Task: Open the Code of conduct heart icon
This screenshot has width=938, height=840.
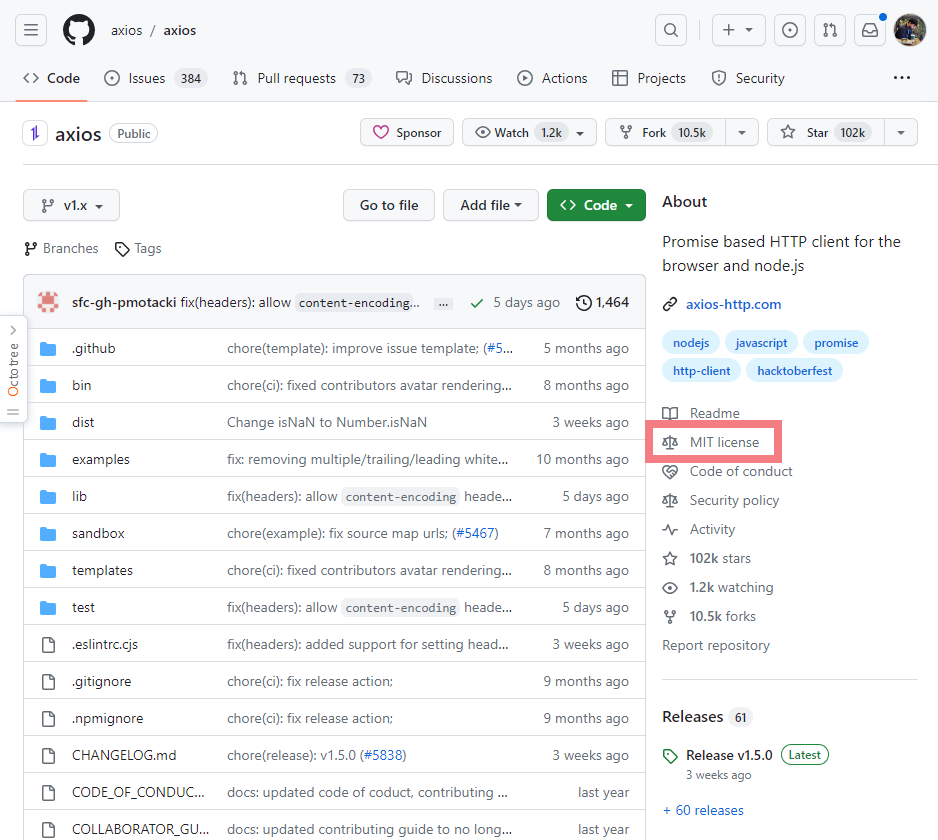Action: (x=670, y=471)
